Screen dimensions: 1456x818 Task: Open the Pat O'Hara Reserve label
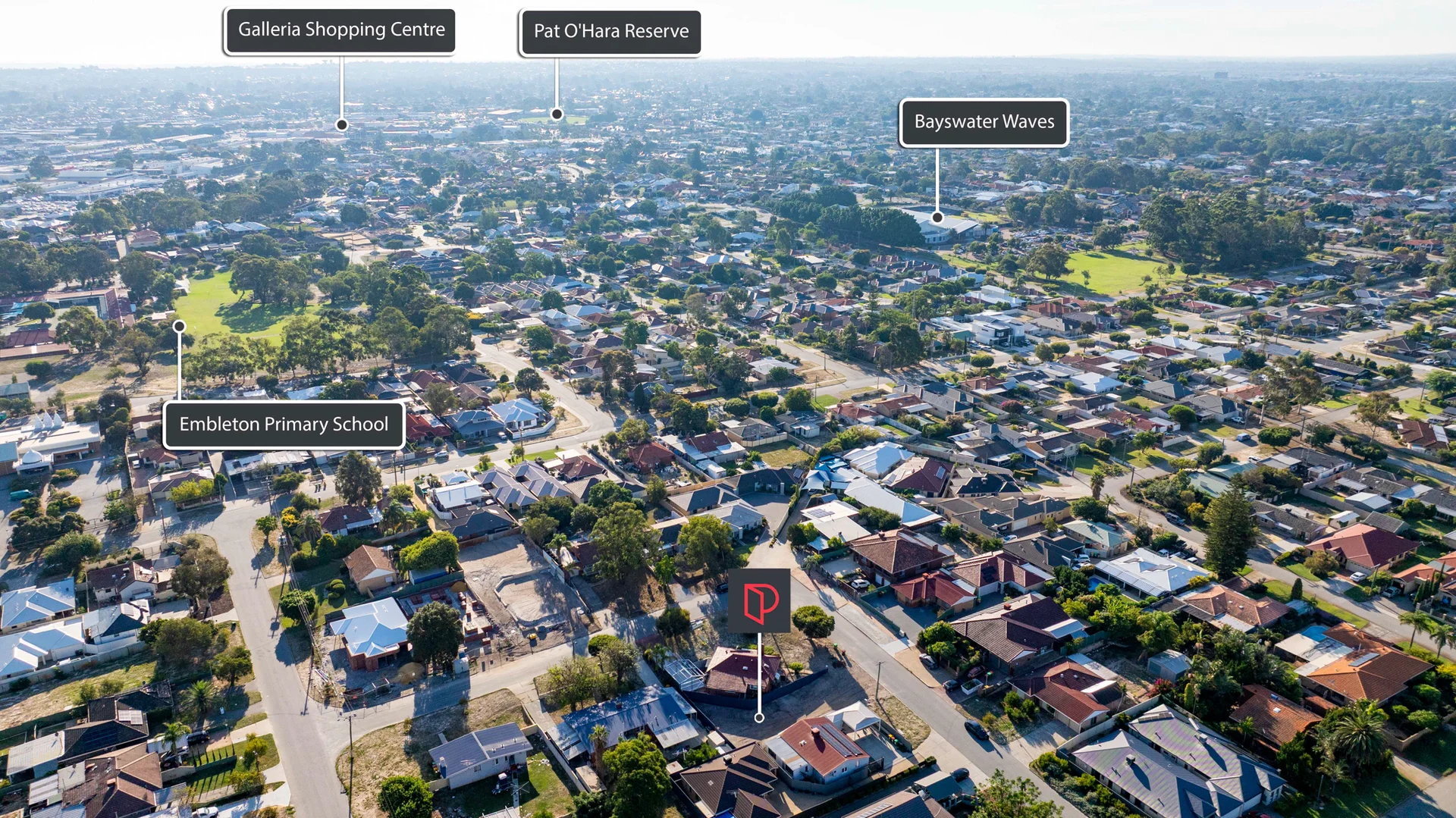610,33
